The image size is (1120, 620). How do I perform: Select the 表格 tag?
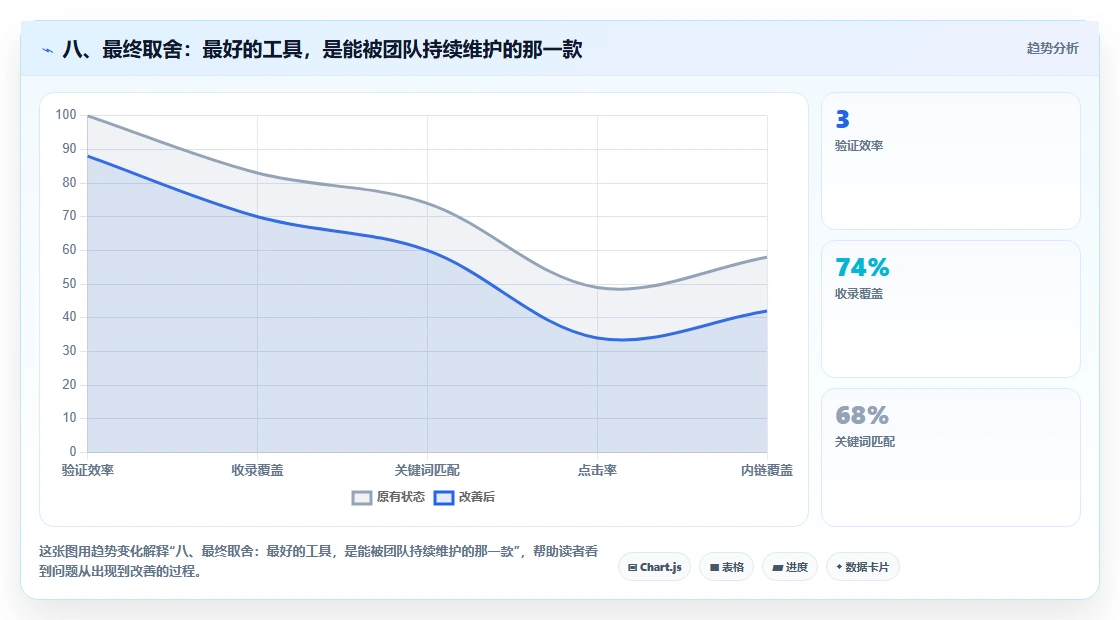(726, 567)
